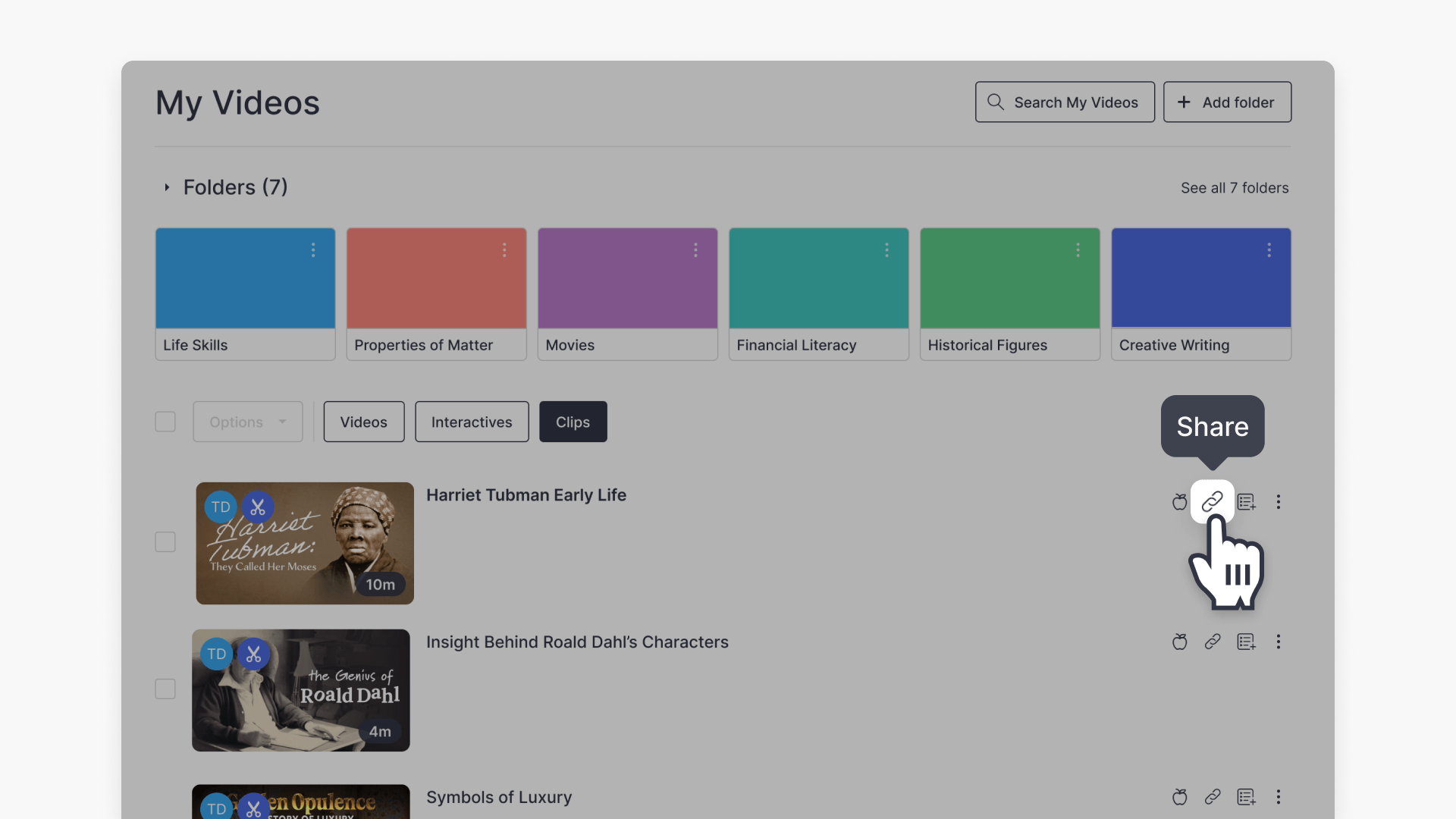The height and width of the screenshot is (819, 1456).
Task: Click Share link icon for Harriet Tubman clip
Action: [x=1212, y=501]
